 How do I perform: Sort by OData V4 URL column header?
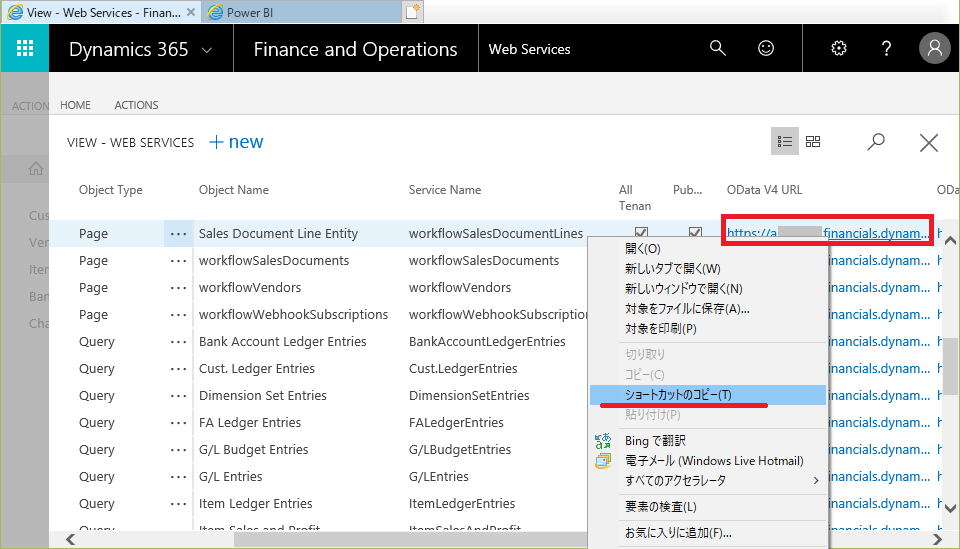(764, 190)
